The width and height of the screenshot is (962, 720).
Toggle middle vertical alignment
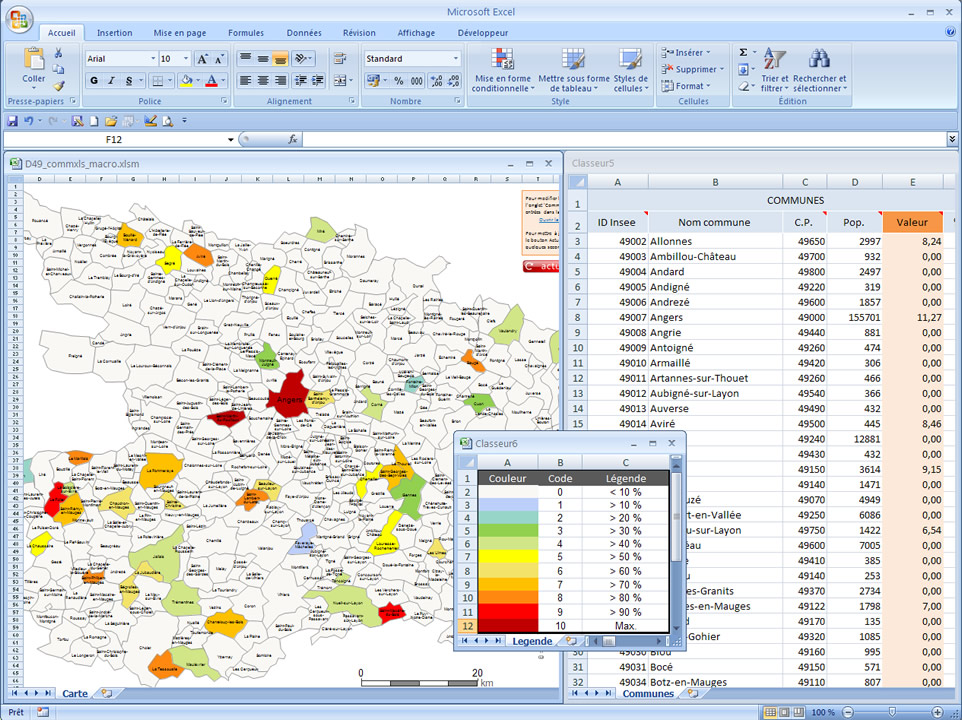click(263, 59)
